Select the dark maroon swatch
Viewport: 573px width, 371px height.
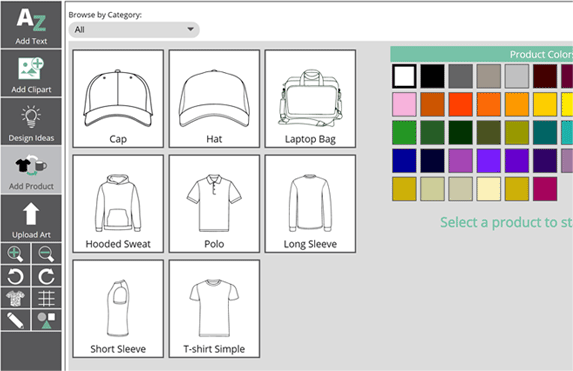click(545, 76)
